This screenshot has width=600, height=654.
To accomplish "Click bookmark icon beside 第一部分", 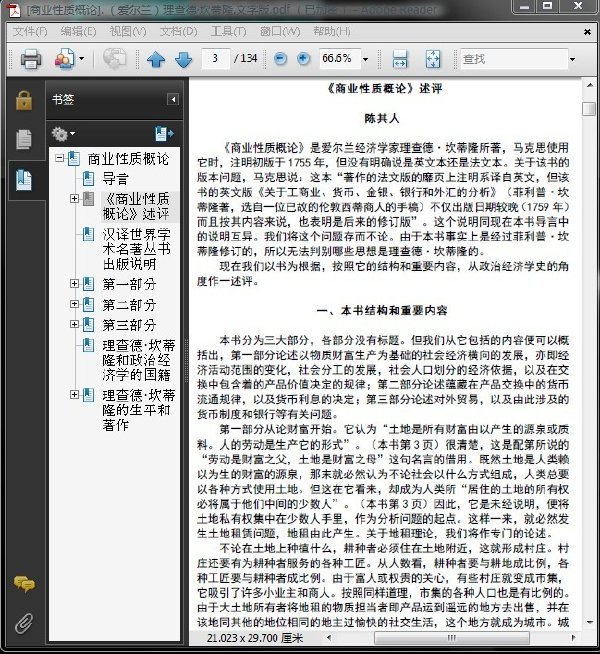I will click(88, 284).
